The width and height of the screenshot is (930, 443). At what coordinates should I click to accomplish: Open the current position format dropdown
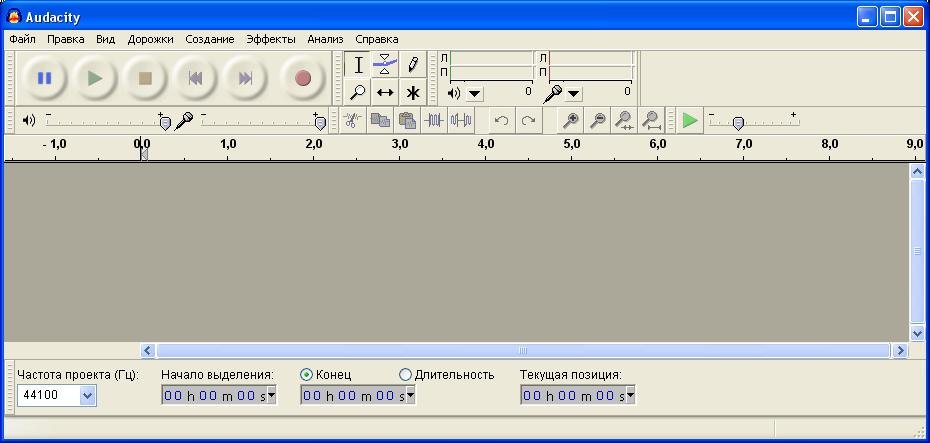click(630, 396)
